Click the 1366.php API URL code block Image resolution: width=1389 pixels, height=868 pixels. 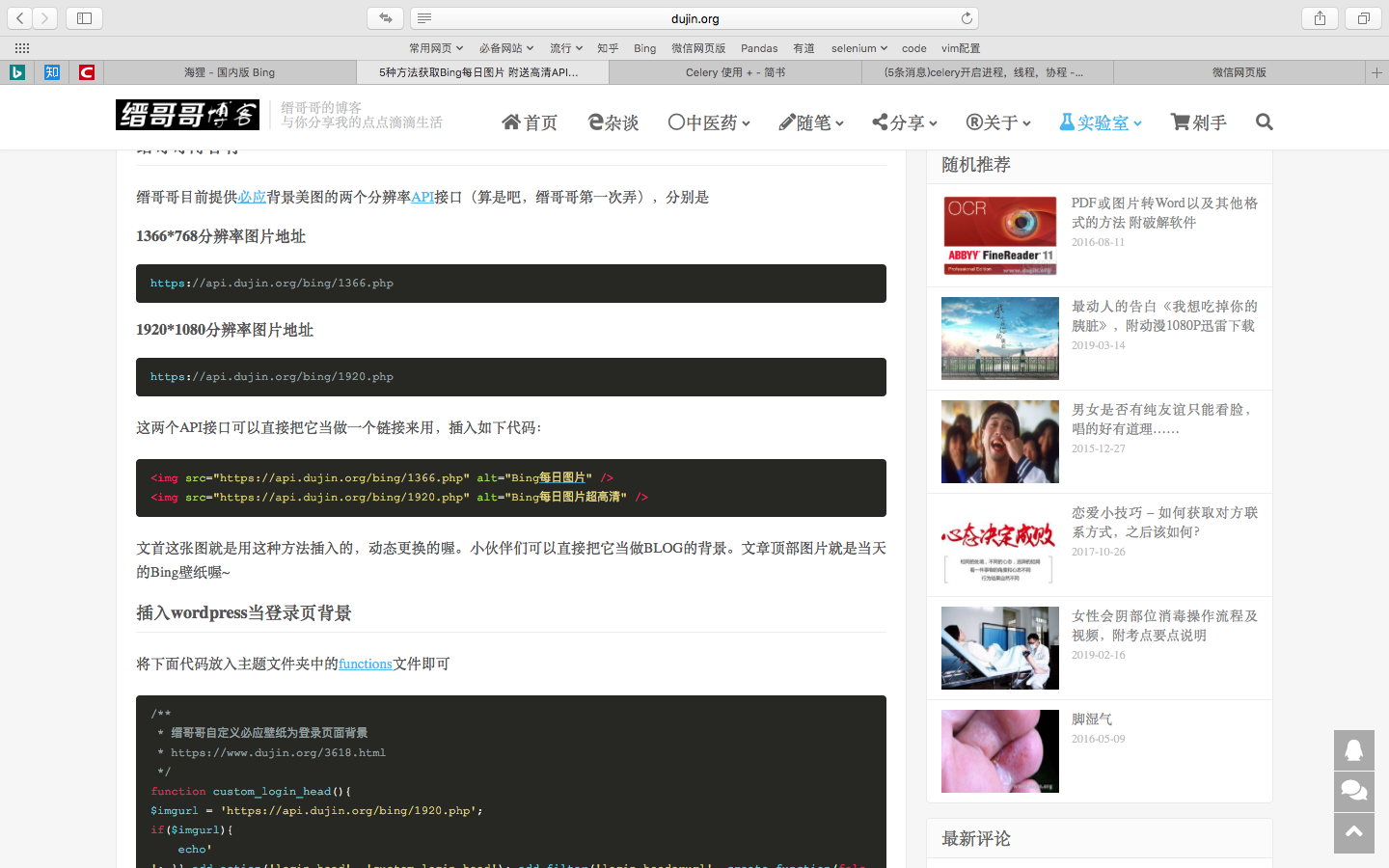[511, 284]
